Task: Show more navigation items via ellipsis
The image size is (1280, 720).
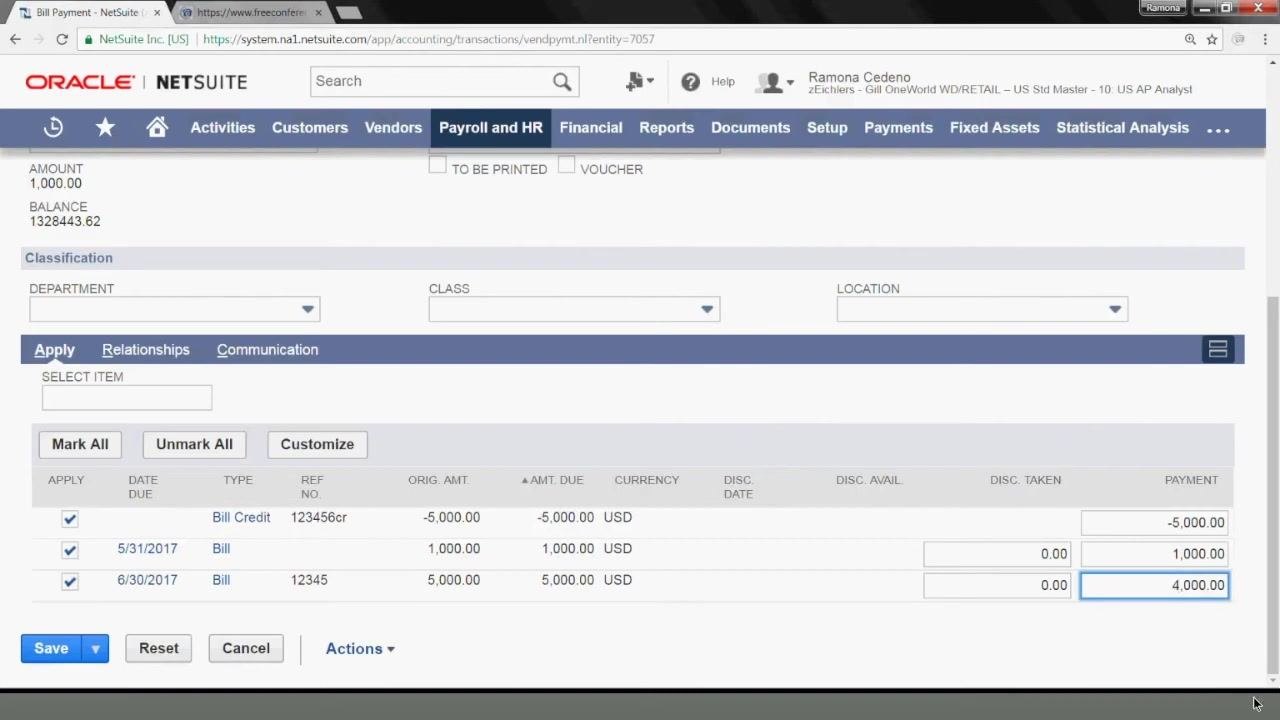Action: tap(1218, 129)
